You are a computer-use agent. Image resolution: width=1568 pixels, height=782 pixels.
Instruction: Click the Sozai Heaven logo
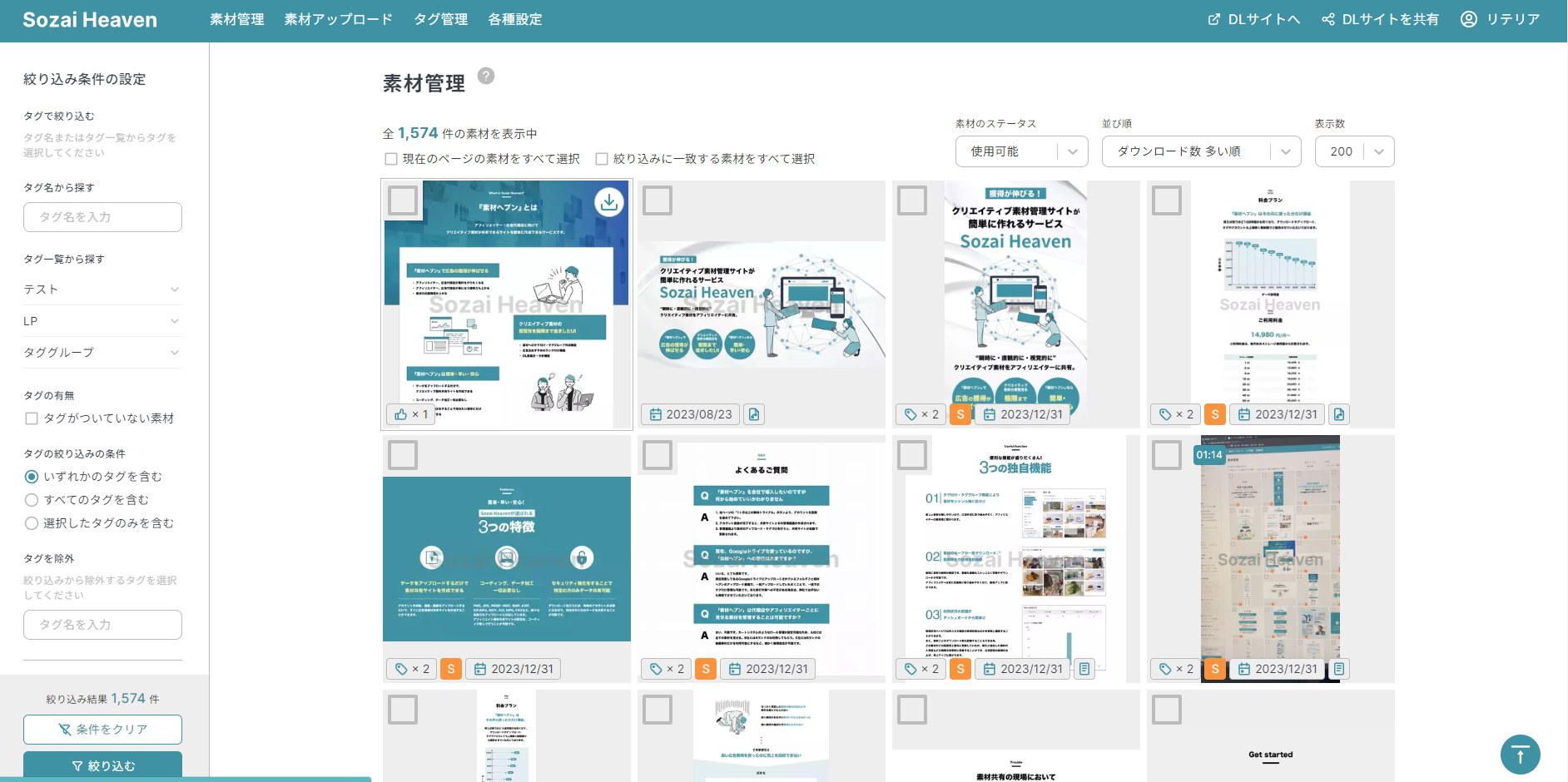click(x=90, y=20)
